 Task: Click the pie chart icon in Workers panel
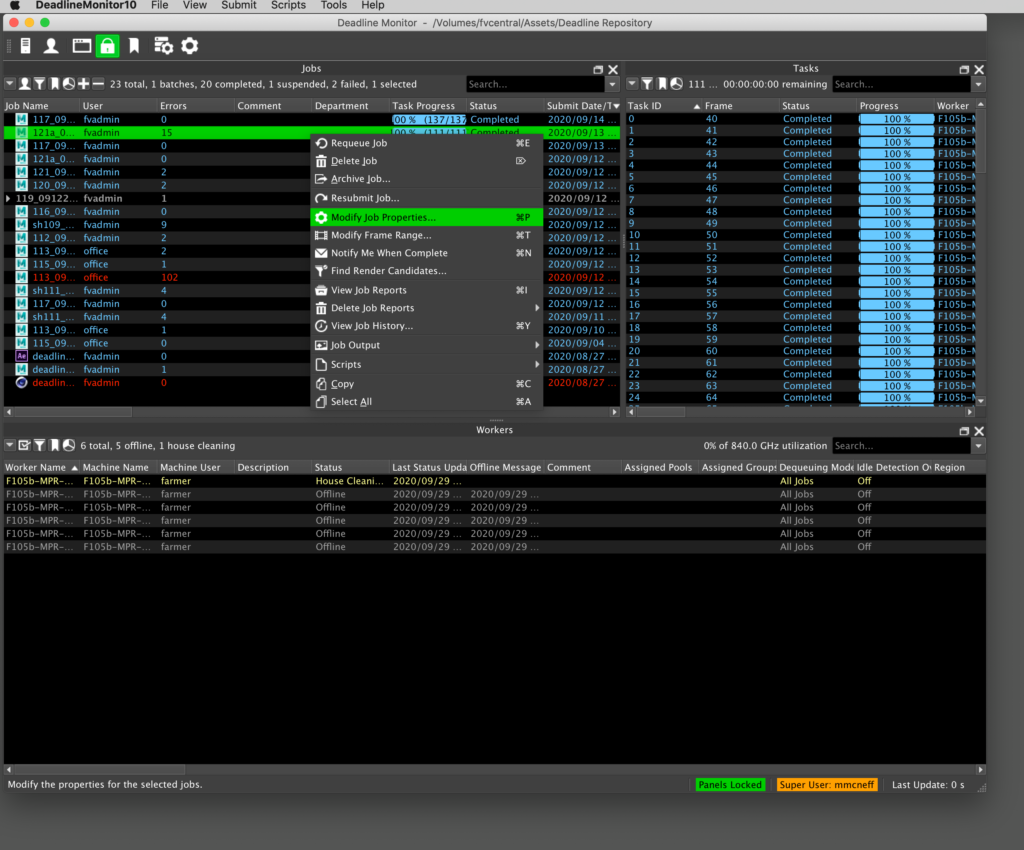pos(69,446)
